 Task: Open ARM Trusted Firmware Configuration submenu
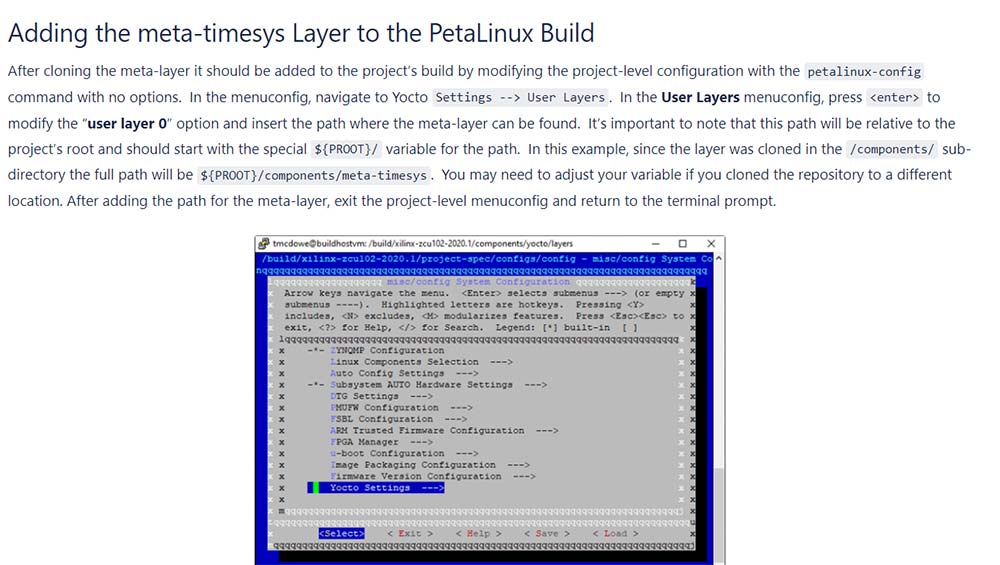tap(444, 430)
